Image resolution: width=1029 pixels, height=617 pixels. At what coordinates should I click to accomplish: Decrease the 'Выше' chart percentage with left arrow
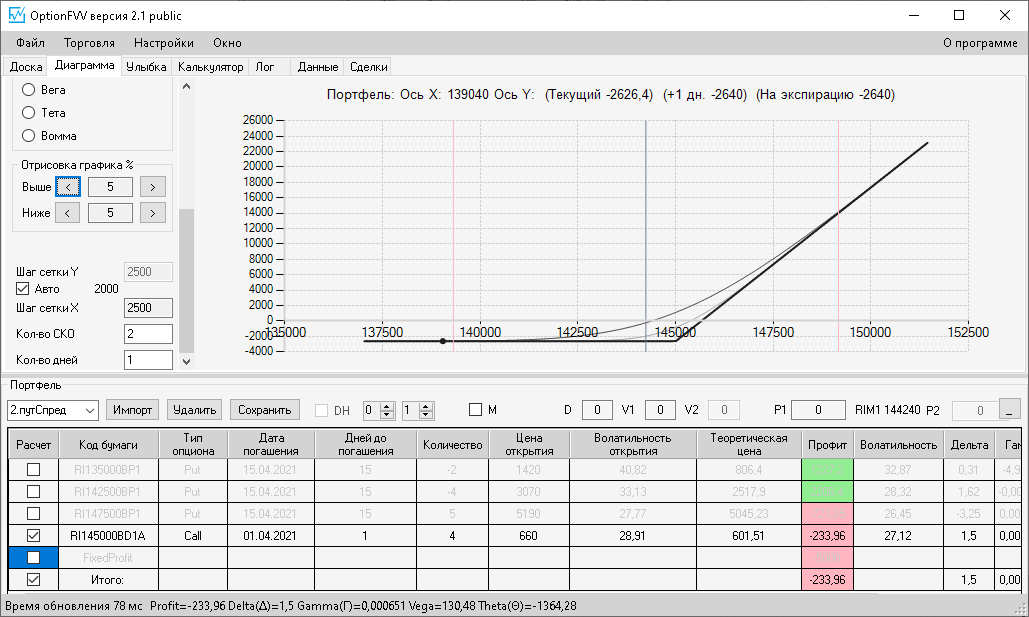[68, 187]
